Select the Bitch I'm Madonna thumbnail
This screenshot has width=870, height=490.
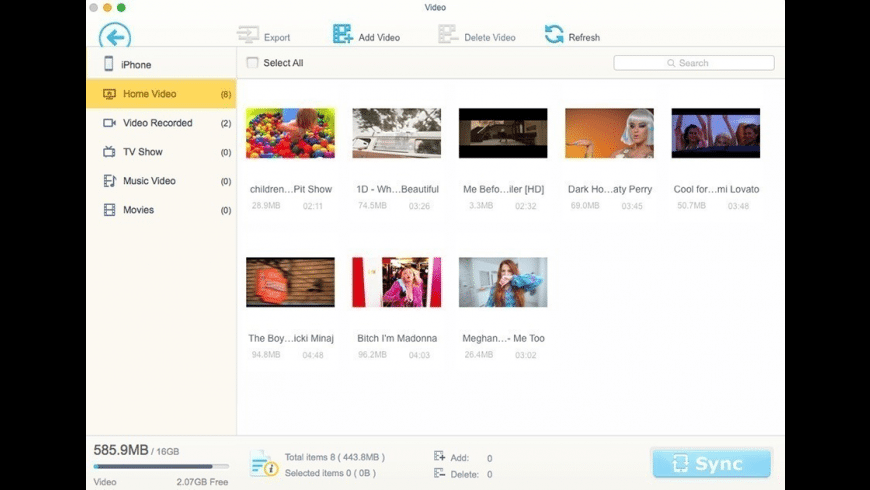point(397,282)
